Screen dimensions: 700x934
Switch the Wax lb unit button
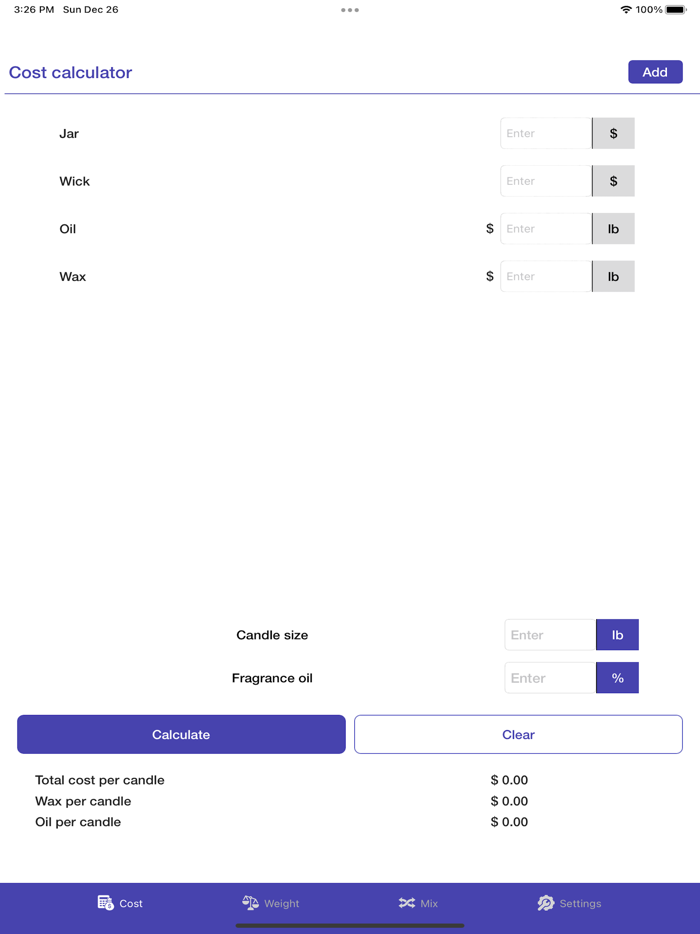613,277
